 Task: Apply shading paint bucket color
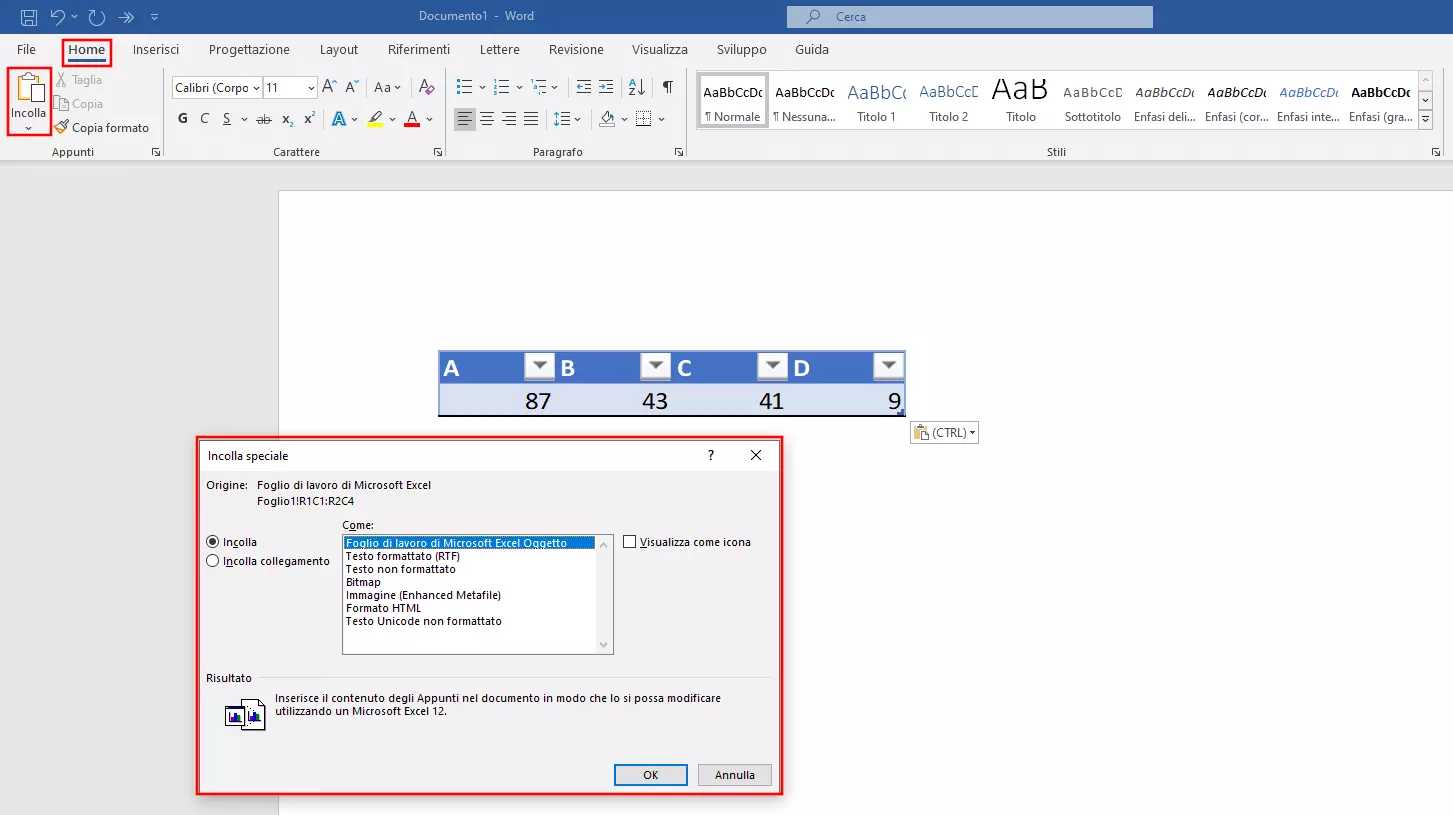point(607,119)
